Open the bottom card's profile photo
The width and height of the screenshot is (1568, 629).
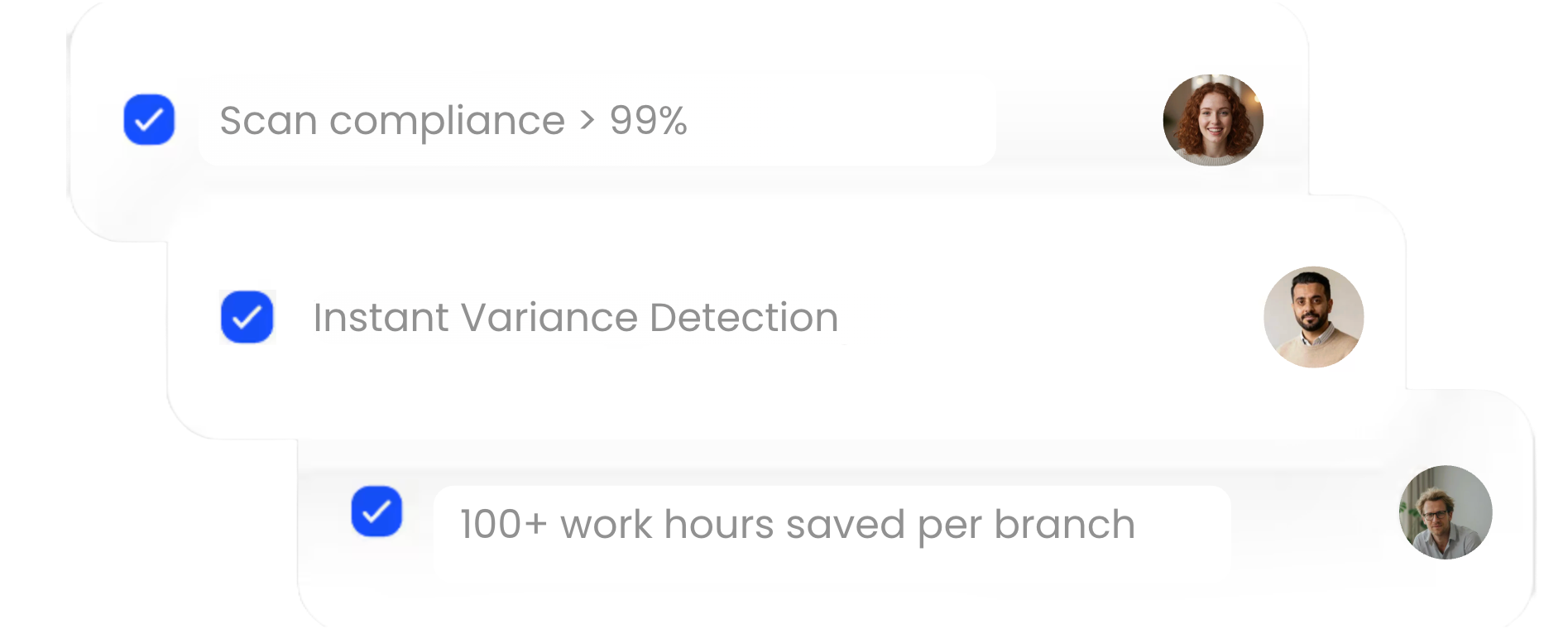[1445, 512]
